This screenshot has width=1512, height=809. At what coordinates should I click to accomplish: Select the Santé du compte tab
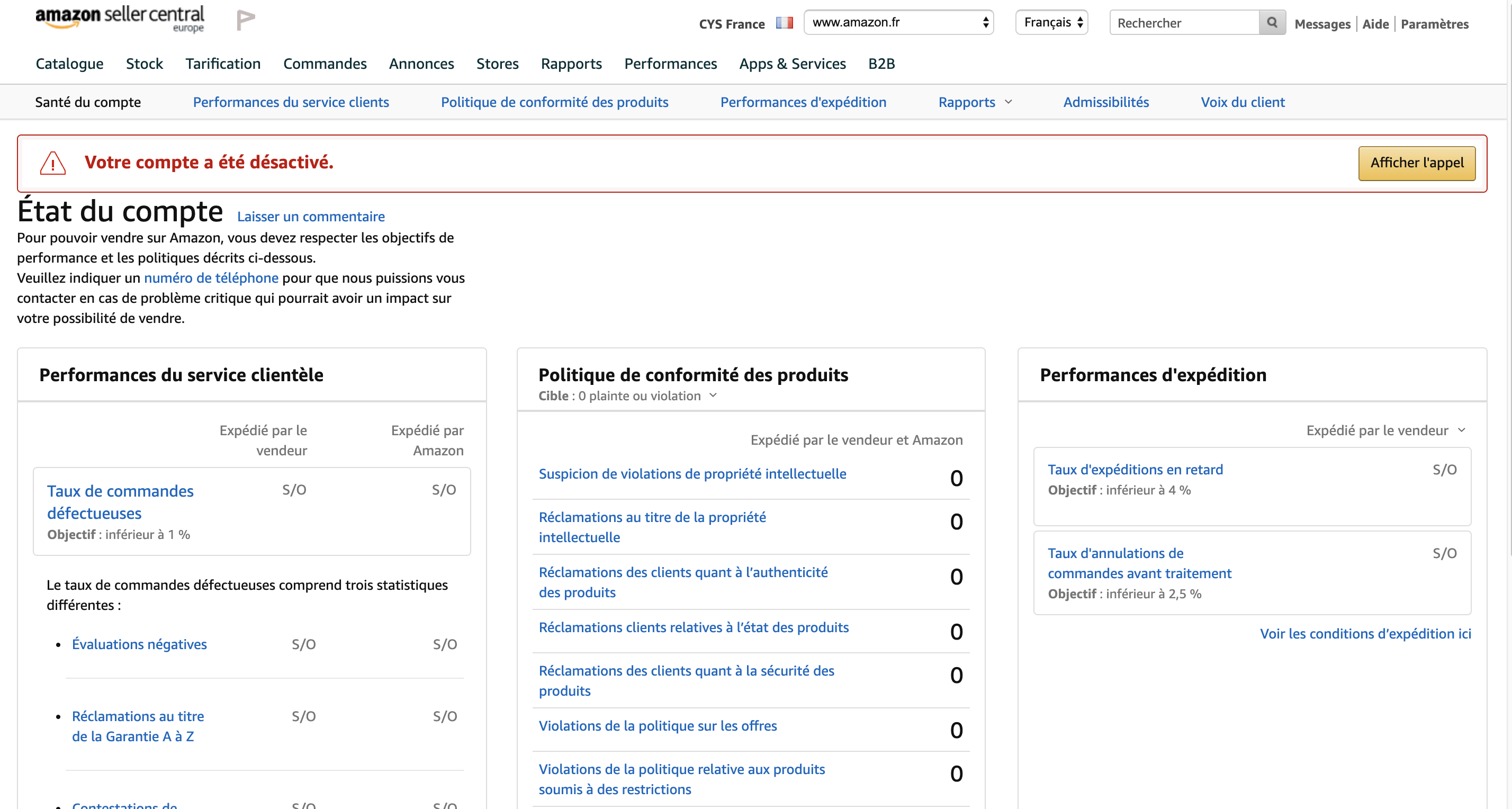pos(88,102)
